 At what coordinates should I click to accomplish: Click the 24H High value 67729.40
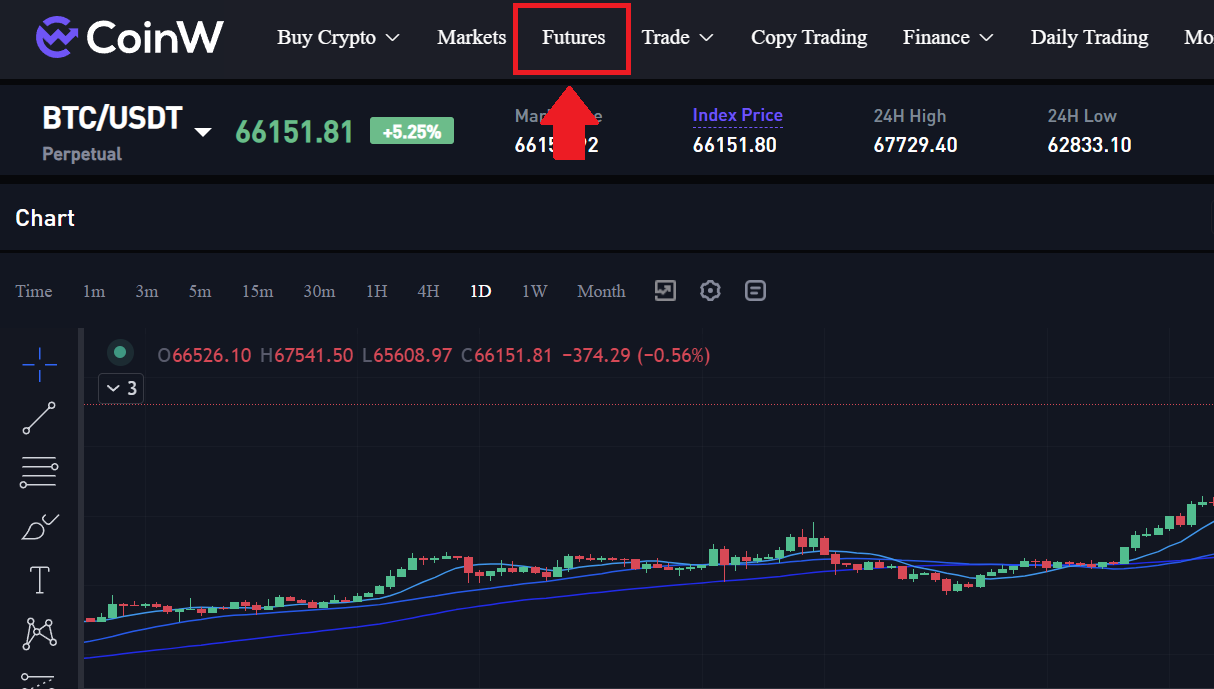pyautogui.click(x=915, y=145)
